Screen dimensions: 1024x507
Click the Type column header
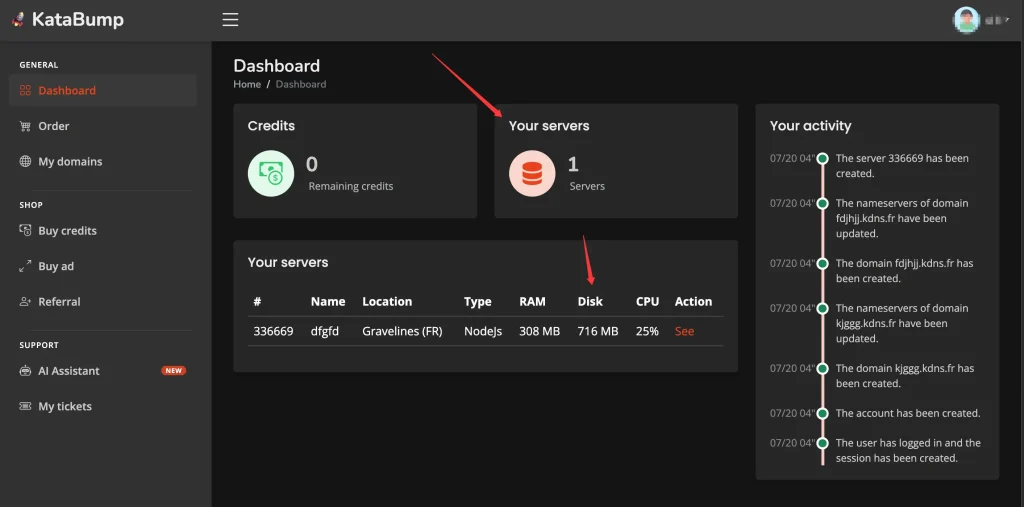[x=477, y=302]
